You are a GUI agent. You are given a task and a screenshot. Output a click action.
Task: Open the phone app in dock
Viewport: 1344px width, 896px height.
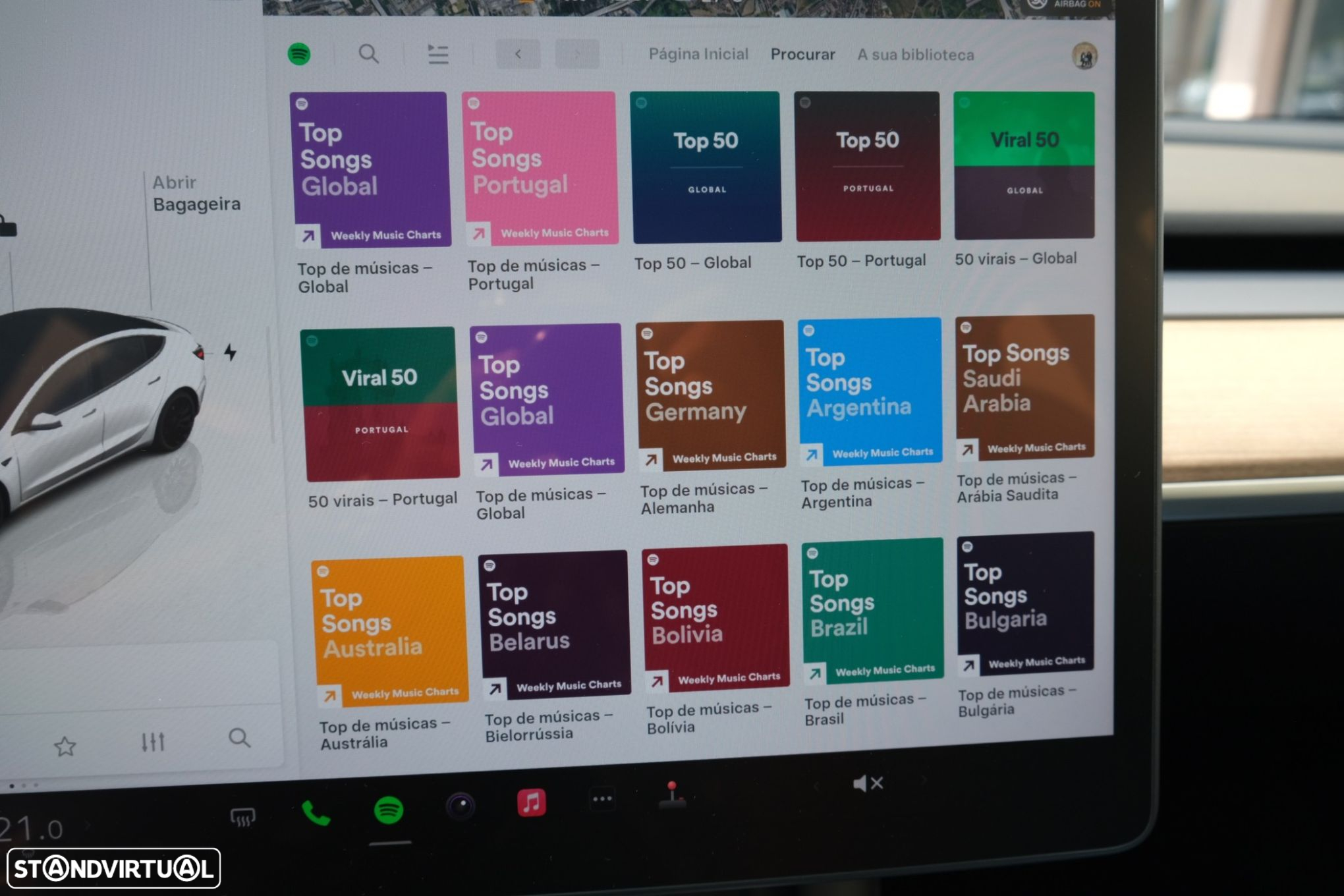point(316,814)
